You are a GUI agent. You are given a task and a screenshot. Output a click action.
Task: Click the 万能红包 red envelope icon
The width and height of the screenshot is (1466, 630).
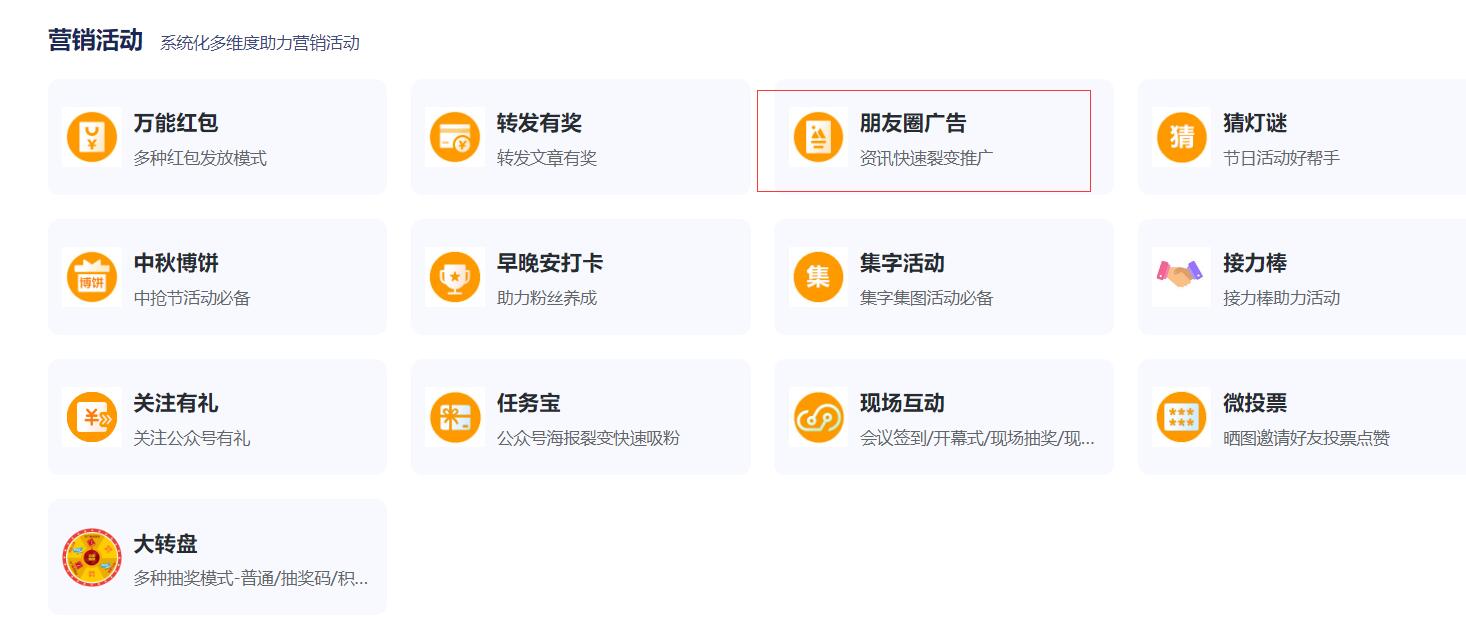click(x=92, y=137)
